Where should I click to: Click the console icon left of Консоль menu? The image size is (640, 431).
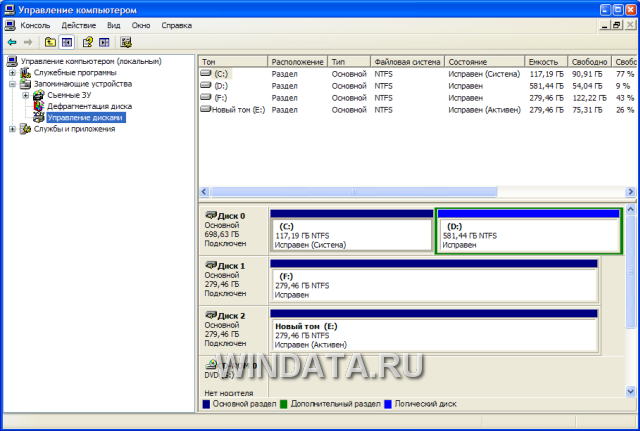pyautogui.click(x=10, y=25)
